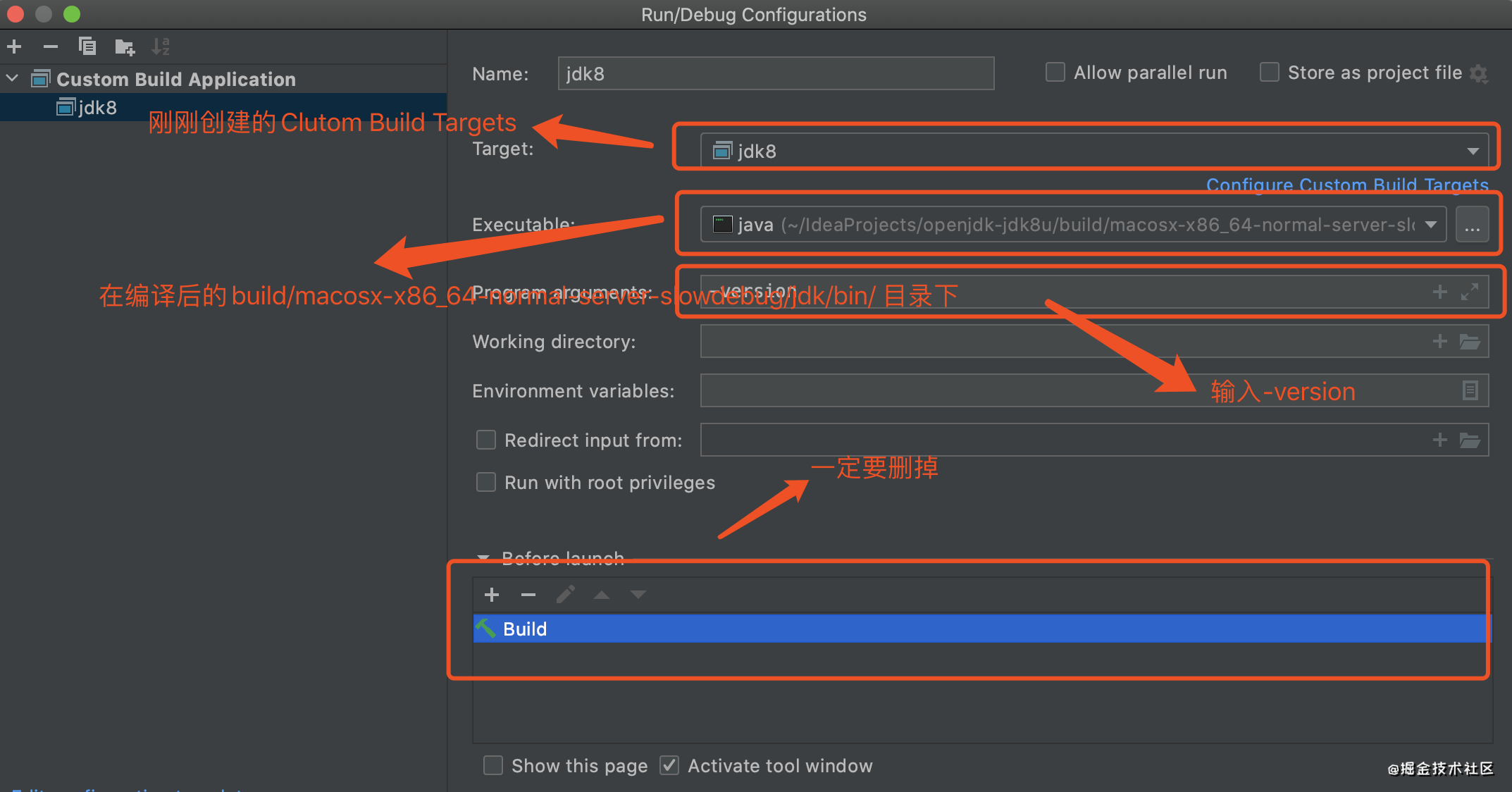Add a before launch task
Viewport: 1512px width, 792px height.
pyautogui.click(x=492, y=595)
